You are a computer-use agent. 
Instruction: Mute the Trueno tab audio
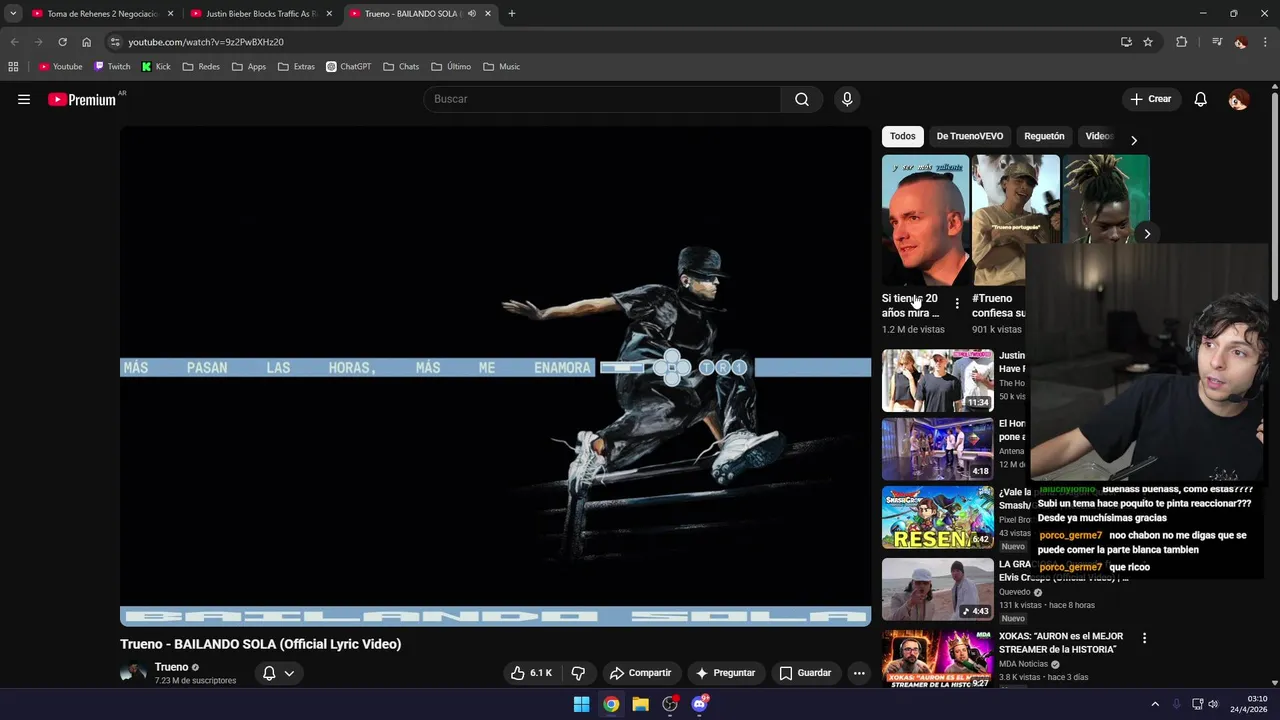[472, 14]
